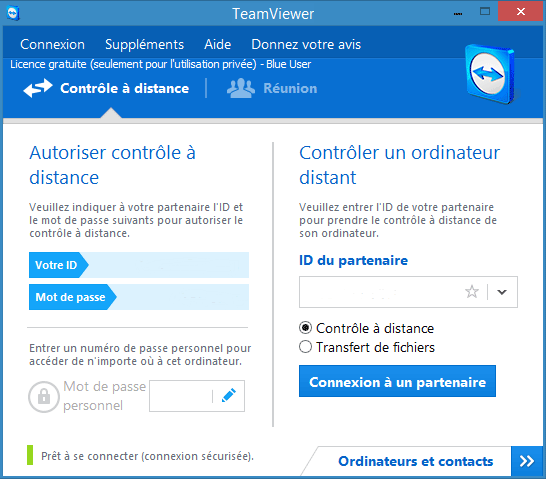
Task: Click the padlock icon beside personal password
Action: point(44,396)
